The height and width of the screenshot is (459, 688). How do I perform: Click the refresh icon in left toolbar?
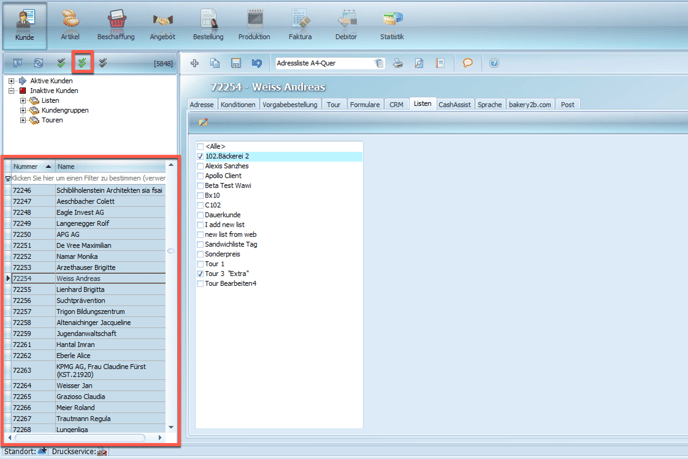[39, 63]
